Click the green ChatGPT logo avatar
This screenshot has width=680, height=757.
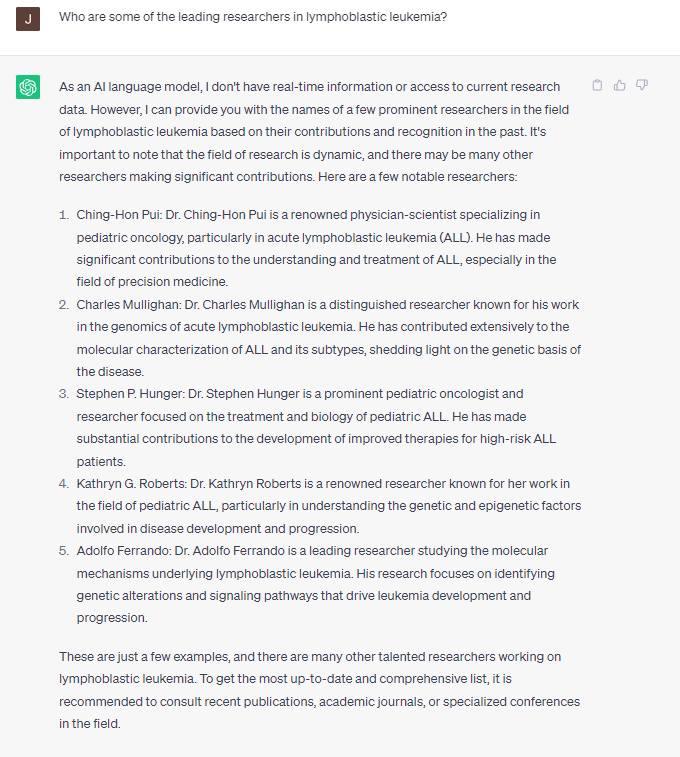[x=28, y=88]
